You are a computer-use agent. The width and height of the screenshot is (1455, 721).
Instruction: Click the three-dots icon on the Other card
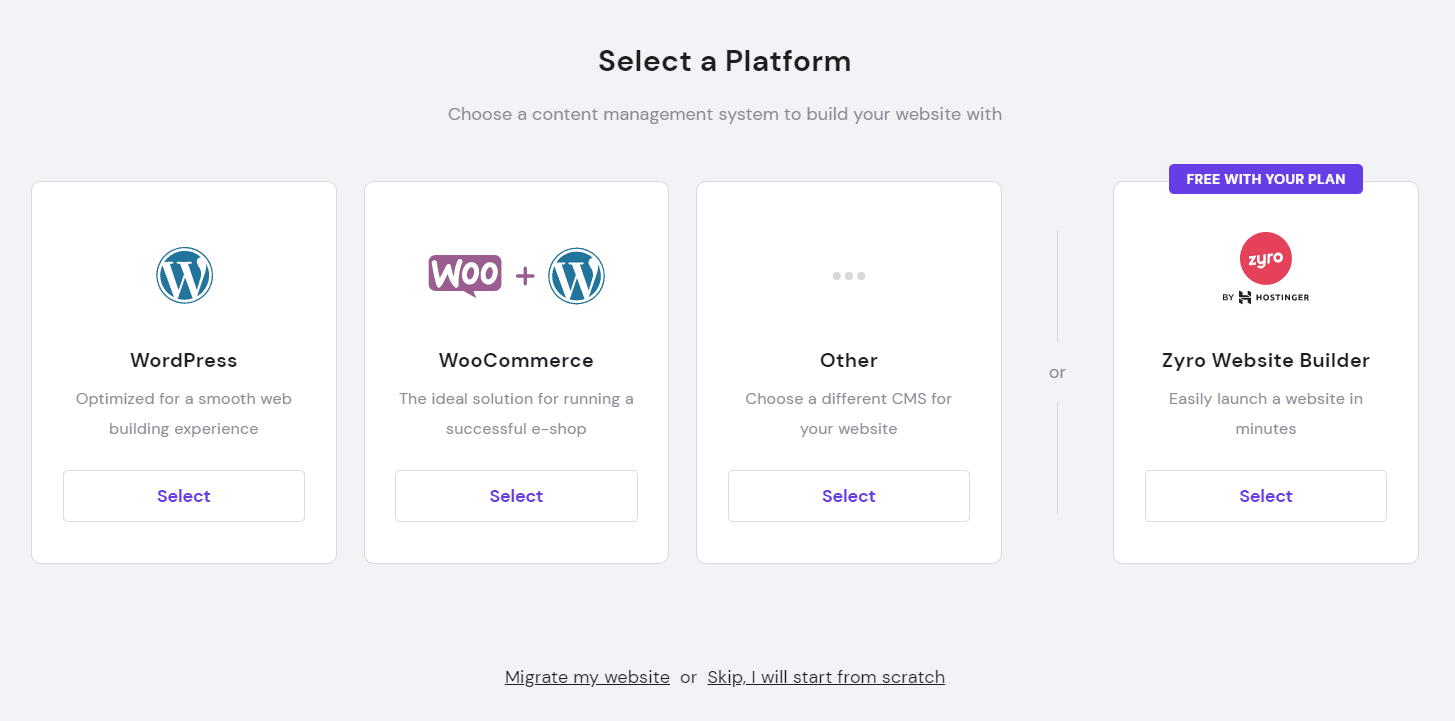(848, 275)
